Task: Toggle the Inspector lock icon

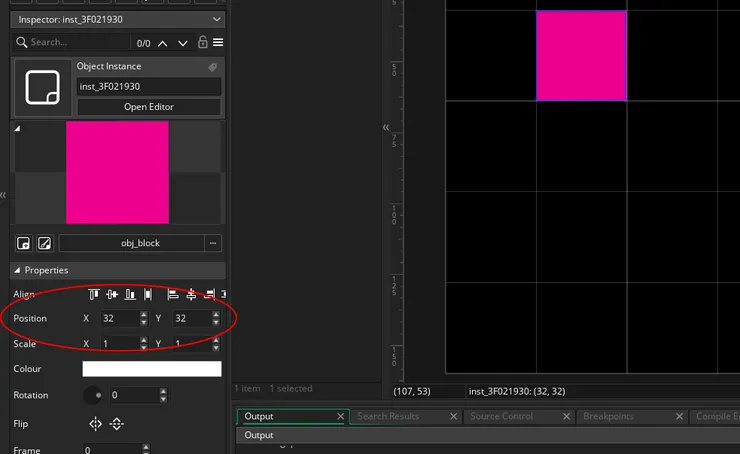Action: pyautogui.click(x=202, y=42)
